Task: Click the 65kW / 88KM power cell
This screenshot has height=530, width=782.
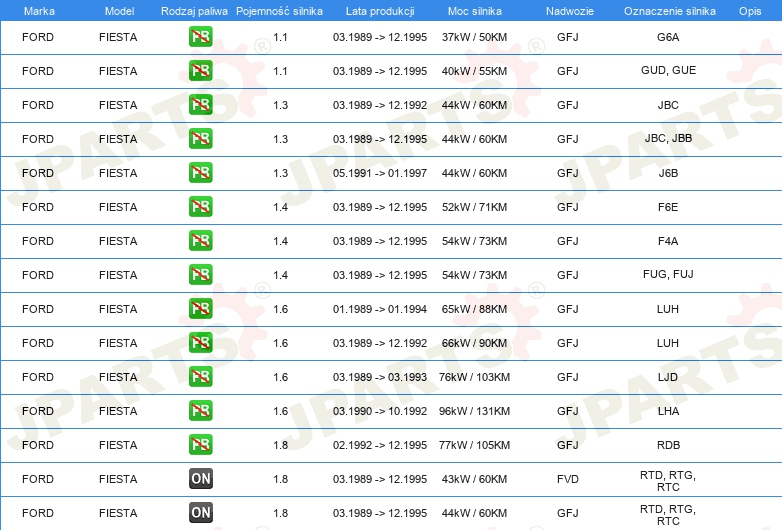Action: pyautogui.click(x=474, y=309)
